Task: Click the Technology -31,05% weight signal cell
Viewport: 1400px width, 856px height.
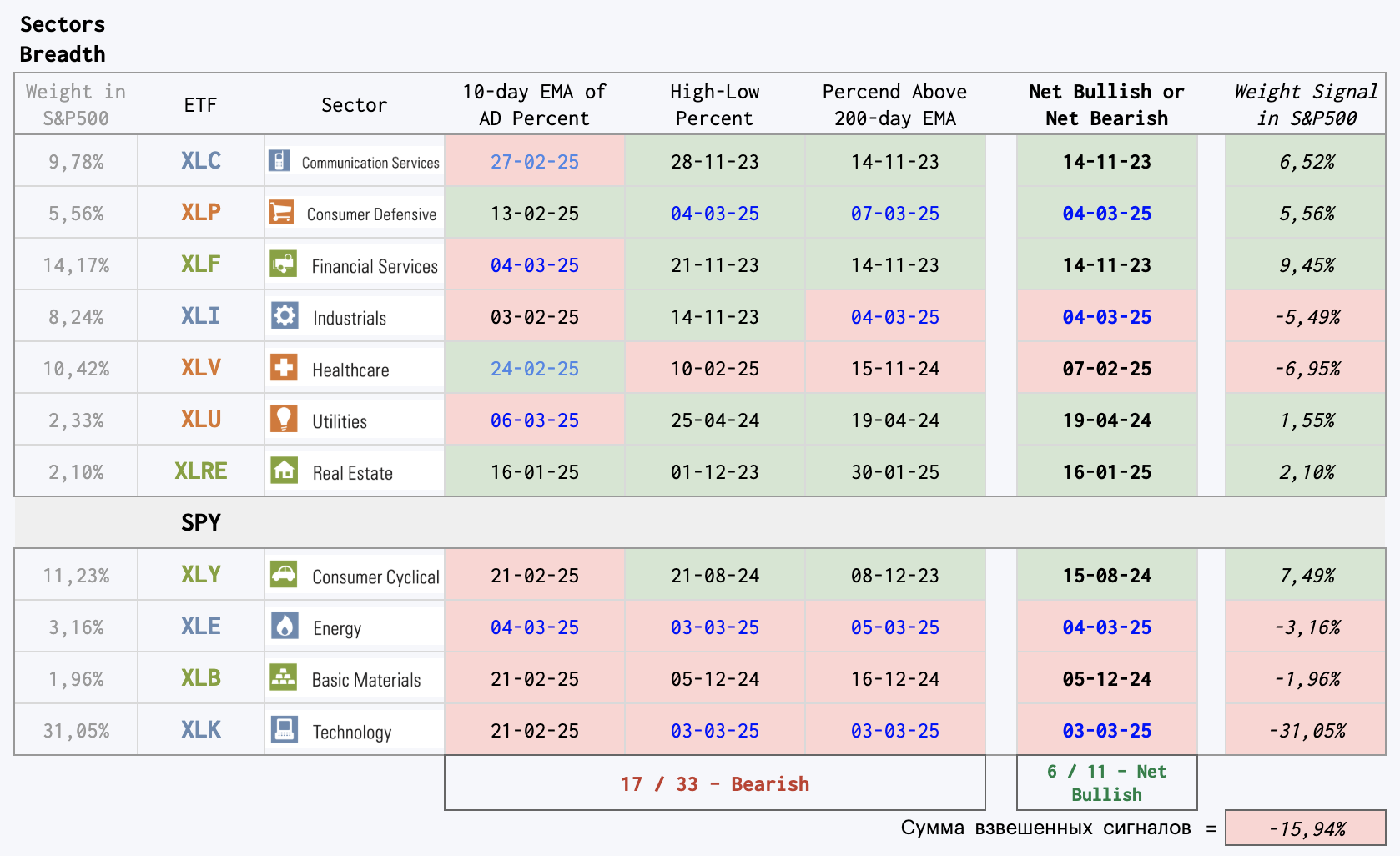Action: pos(1306,730)
